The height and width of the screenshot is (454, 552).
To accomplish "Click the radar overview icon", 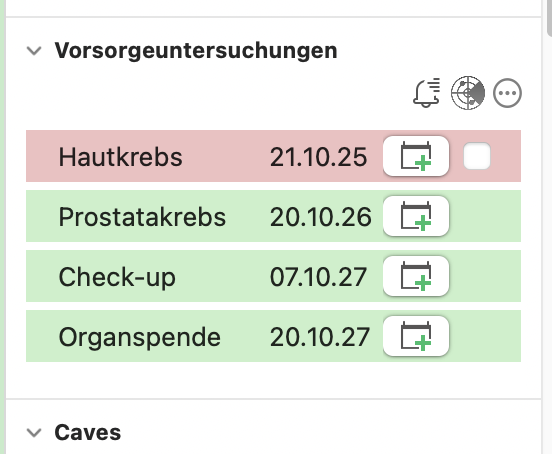I will [x=468, y=93].
